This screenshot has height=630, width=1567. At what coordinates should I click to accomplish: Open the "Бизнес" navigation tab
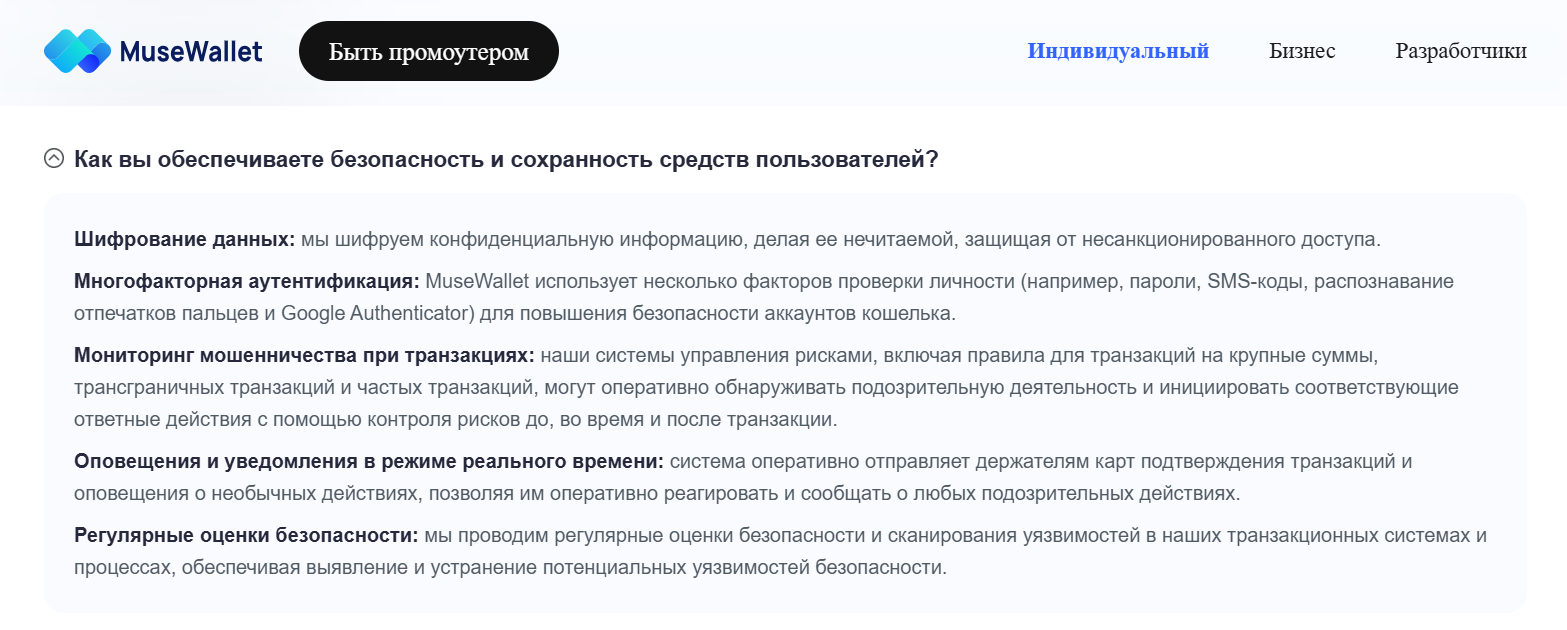pyautogui.click(x=1302, y=51)
